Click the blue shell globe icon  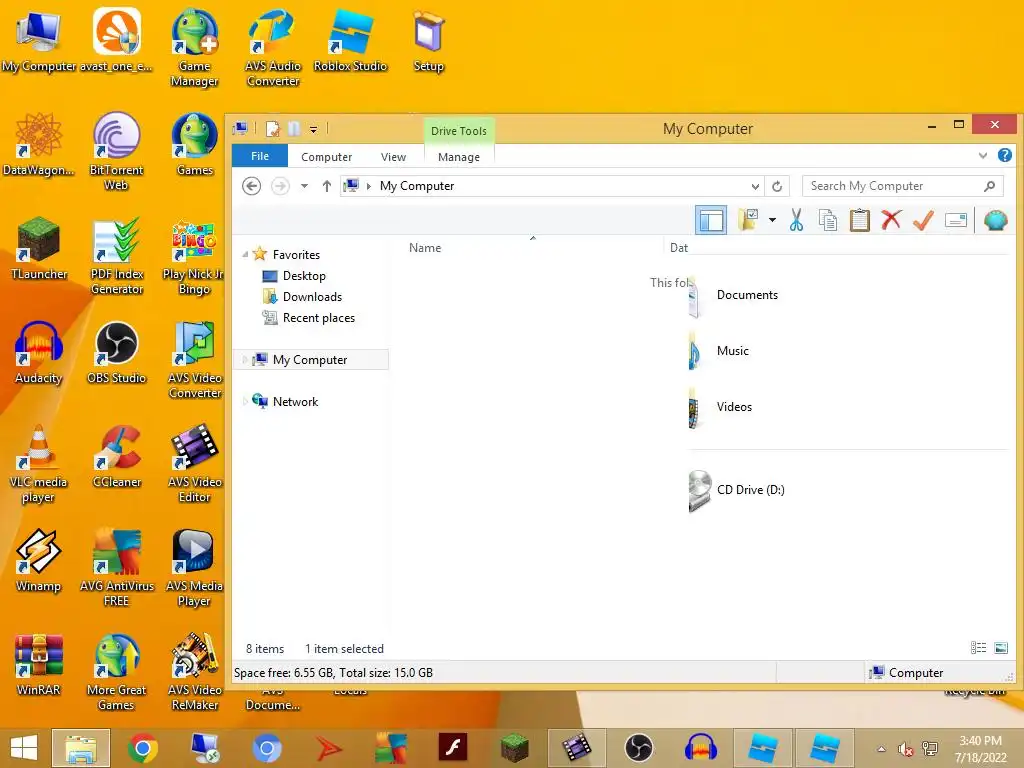(995, 220)
